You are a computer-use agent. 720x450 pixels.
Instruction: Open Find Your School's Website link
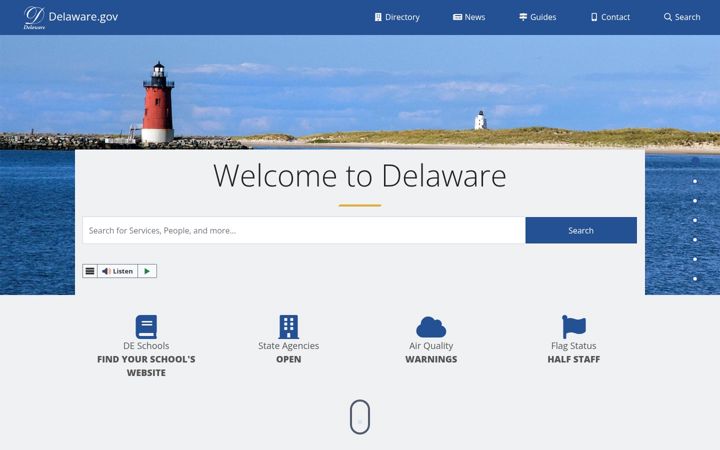[146, 366]
